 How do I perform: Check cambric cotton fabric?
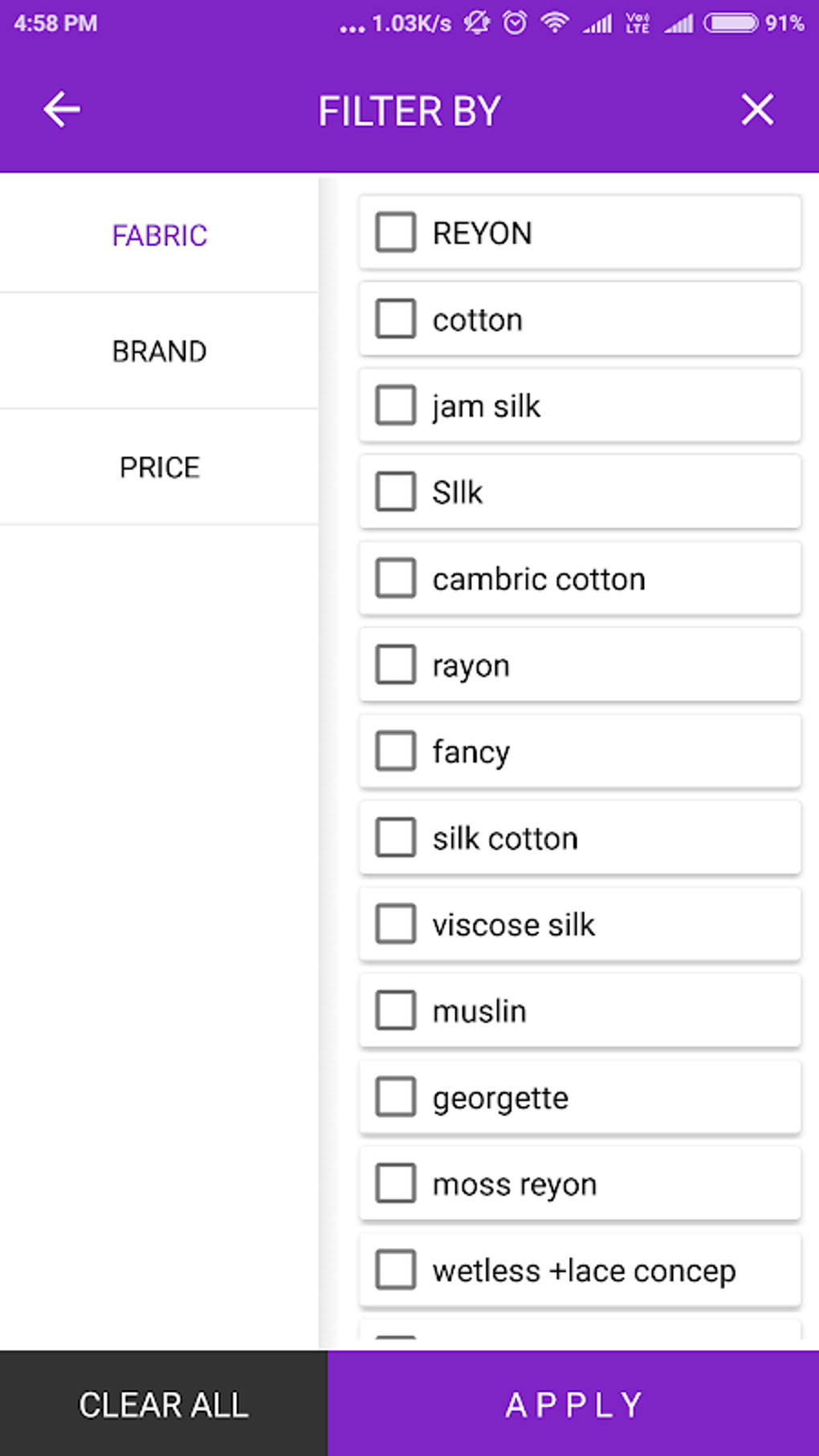396,578
